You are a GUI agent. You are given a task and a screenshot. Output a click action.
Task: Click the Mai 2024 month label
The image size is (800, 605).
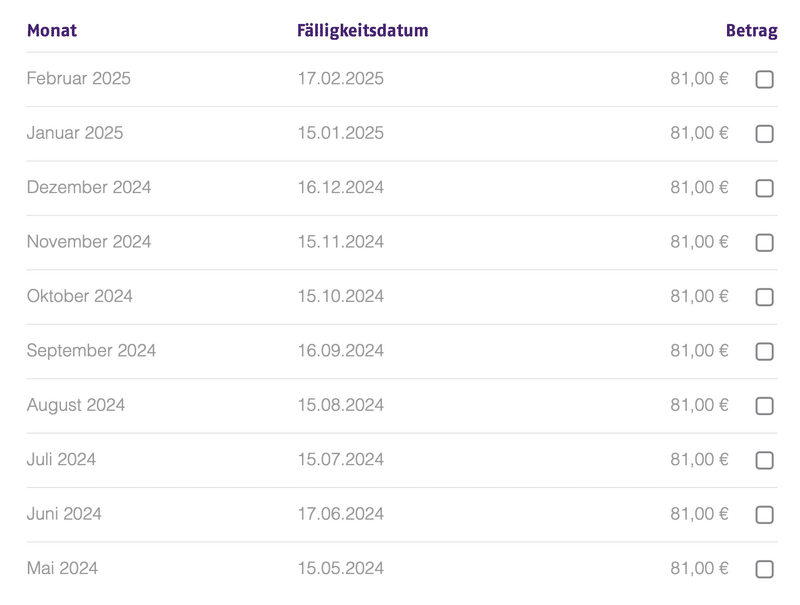click(x=62, y=569)
